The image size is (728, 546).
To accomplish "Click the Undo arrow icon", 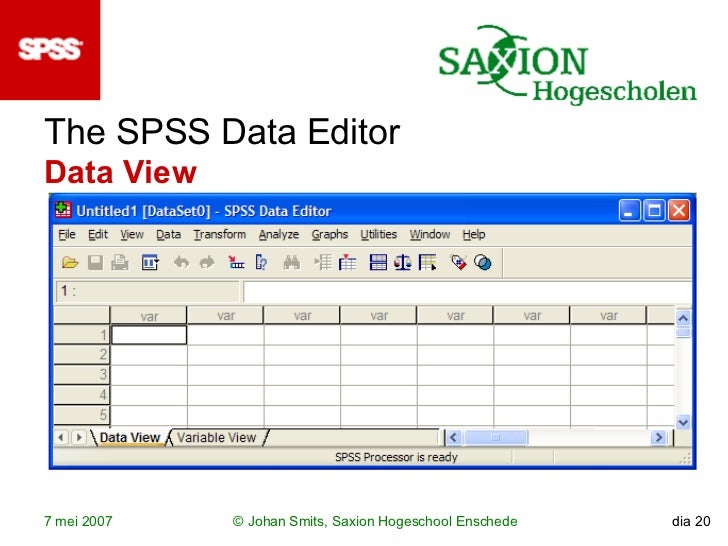I will [x=181, y=263].
